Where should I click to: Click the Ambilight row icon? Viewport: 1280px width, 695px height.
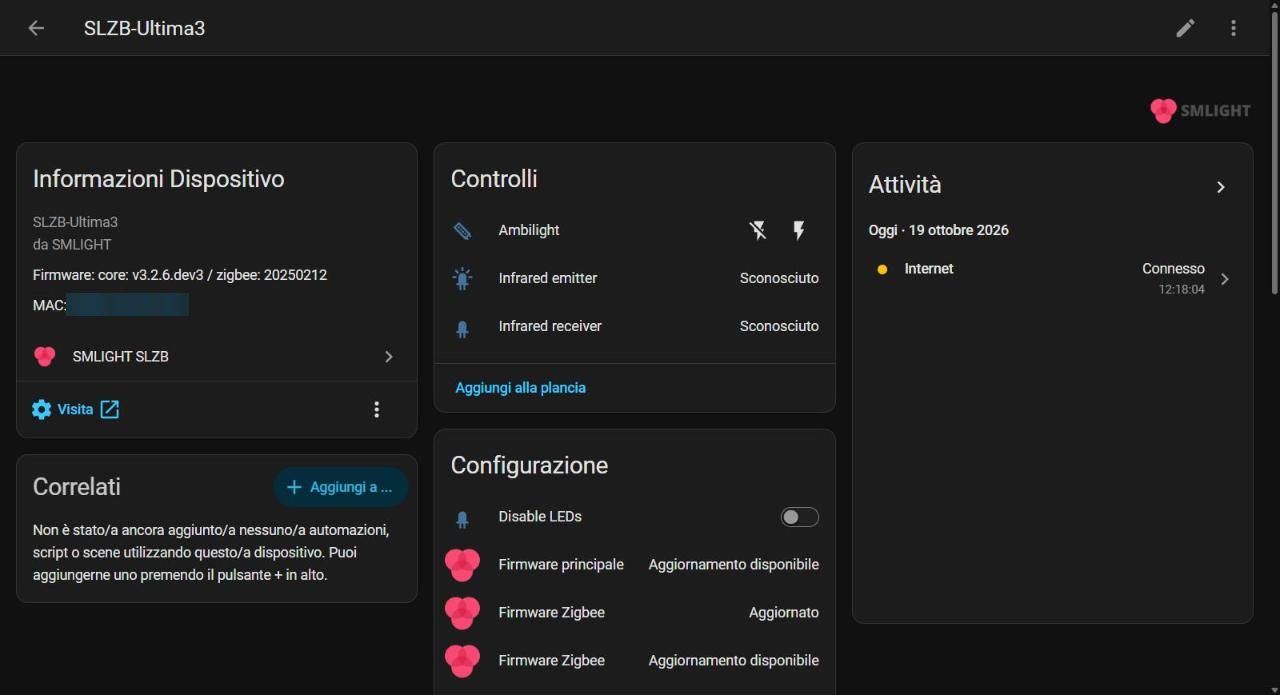click(462, 231)
